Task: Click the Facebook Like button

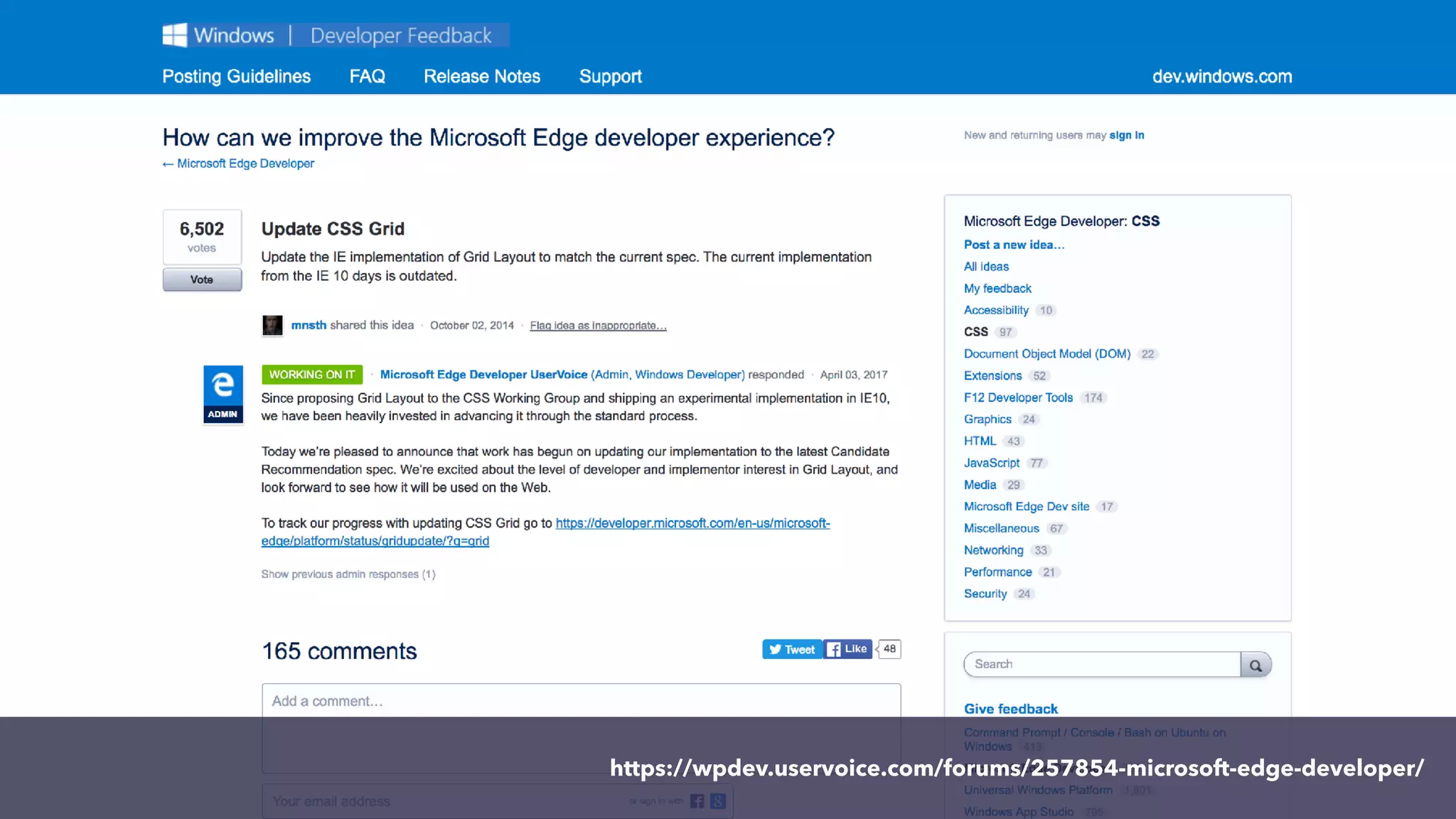Action: (847, 649)
